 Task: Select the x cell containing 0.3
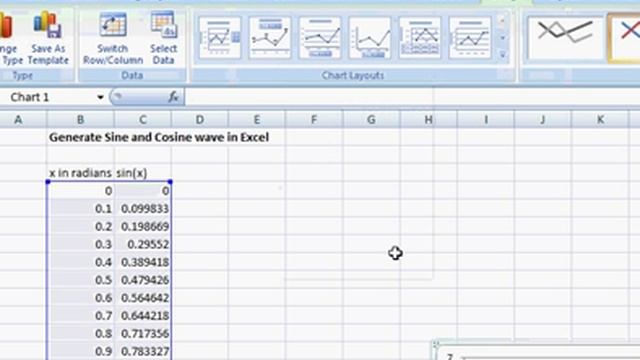[x=80, y=244]
